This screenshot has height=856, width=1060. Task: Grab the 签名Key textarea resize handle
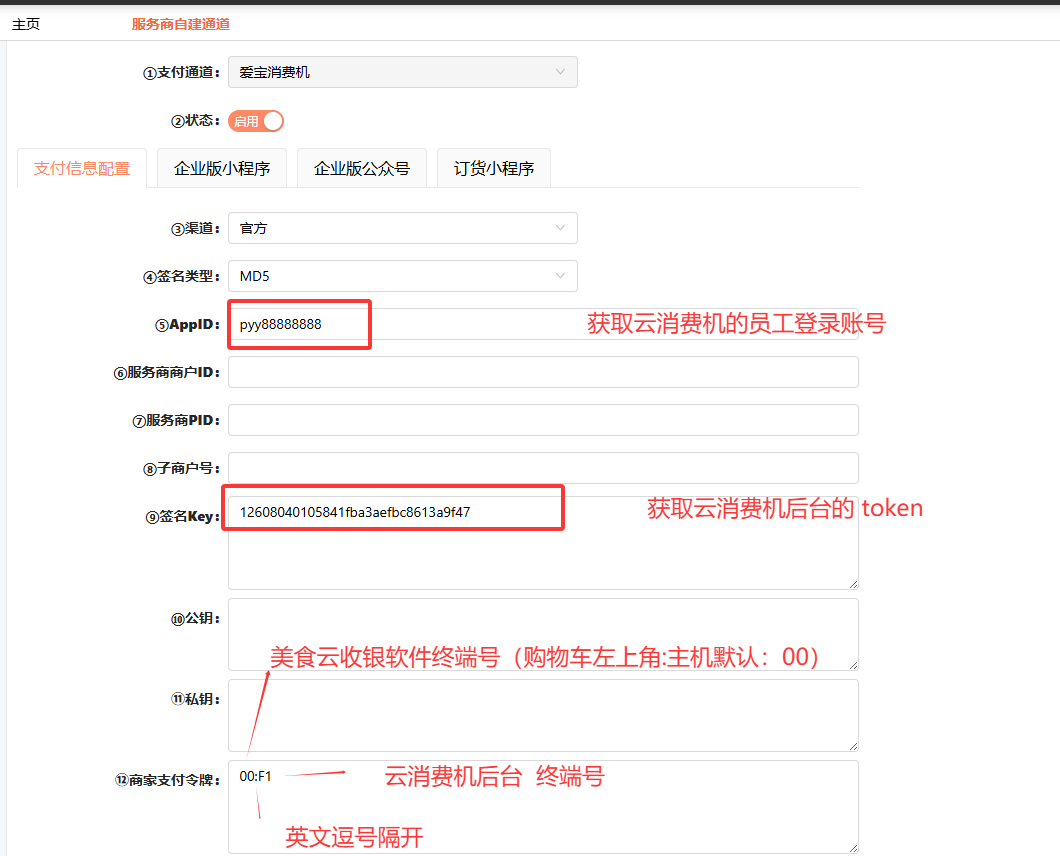852,583
